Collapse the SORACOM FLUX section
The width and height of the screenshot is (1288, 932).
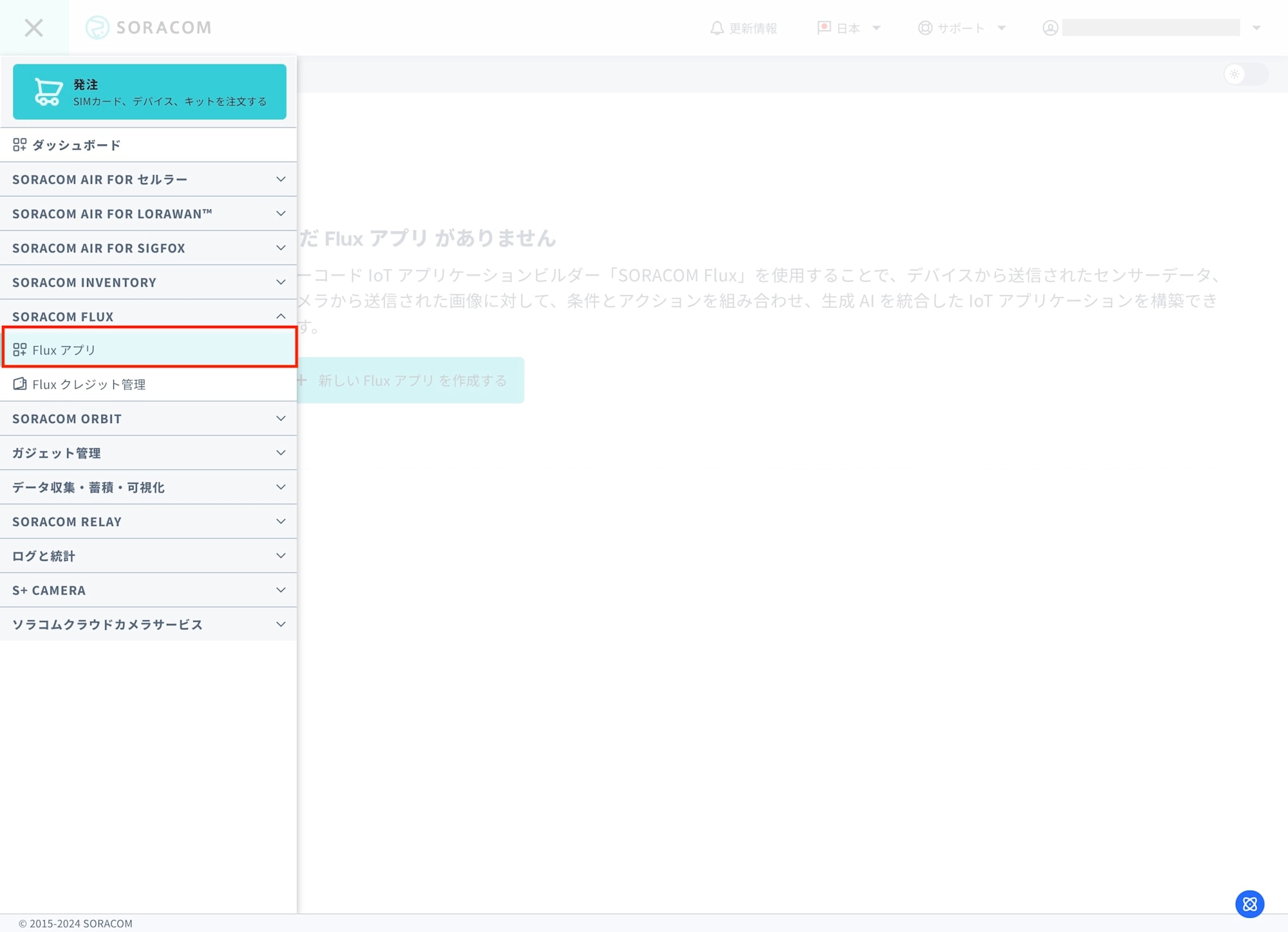coord(148,316)
